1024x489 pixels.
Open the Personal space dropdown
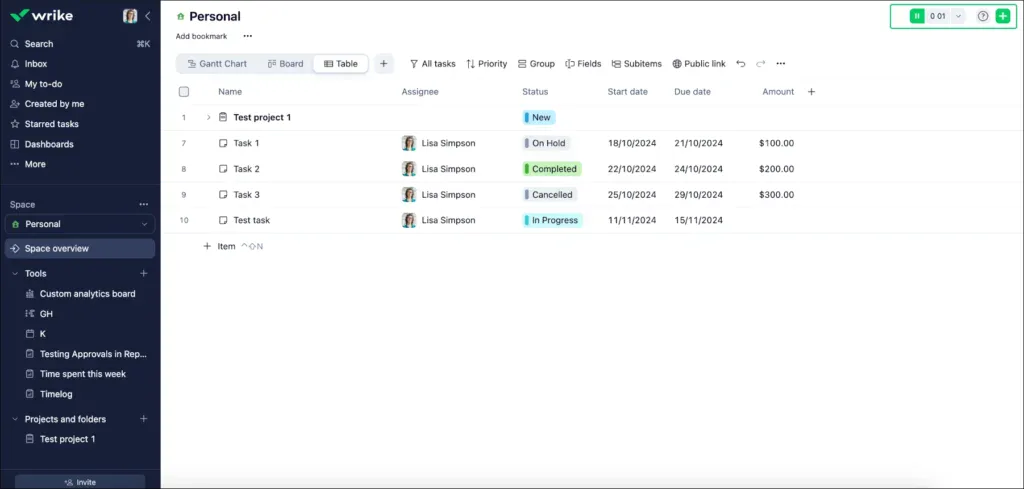pyautogui.click(x=147, y=224)
